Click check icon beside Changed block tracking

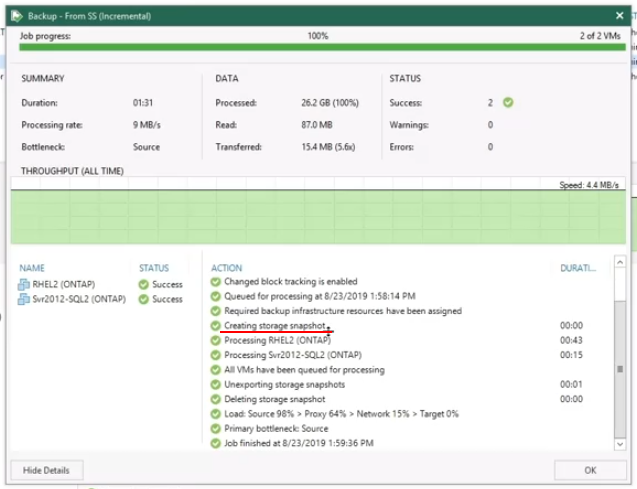click(216, 281)
